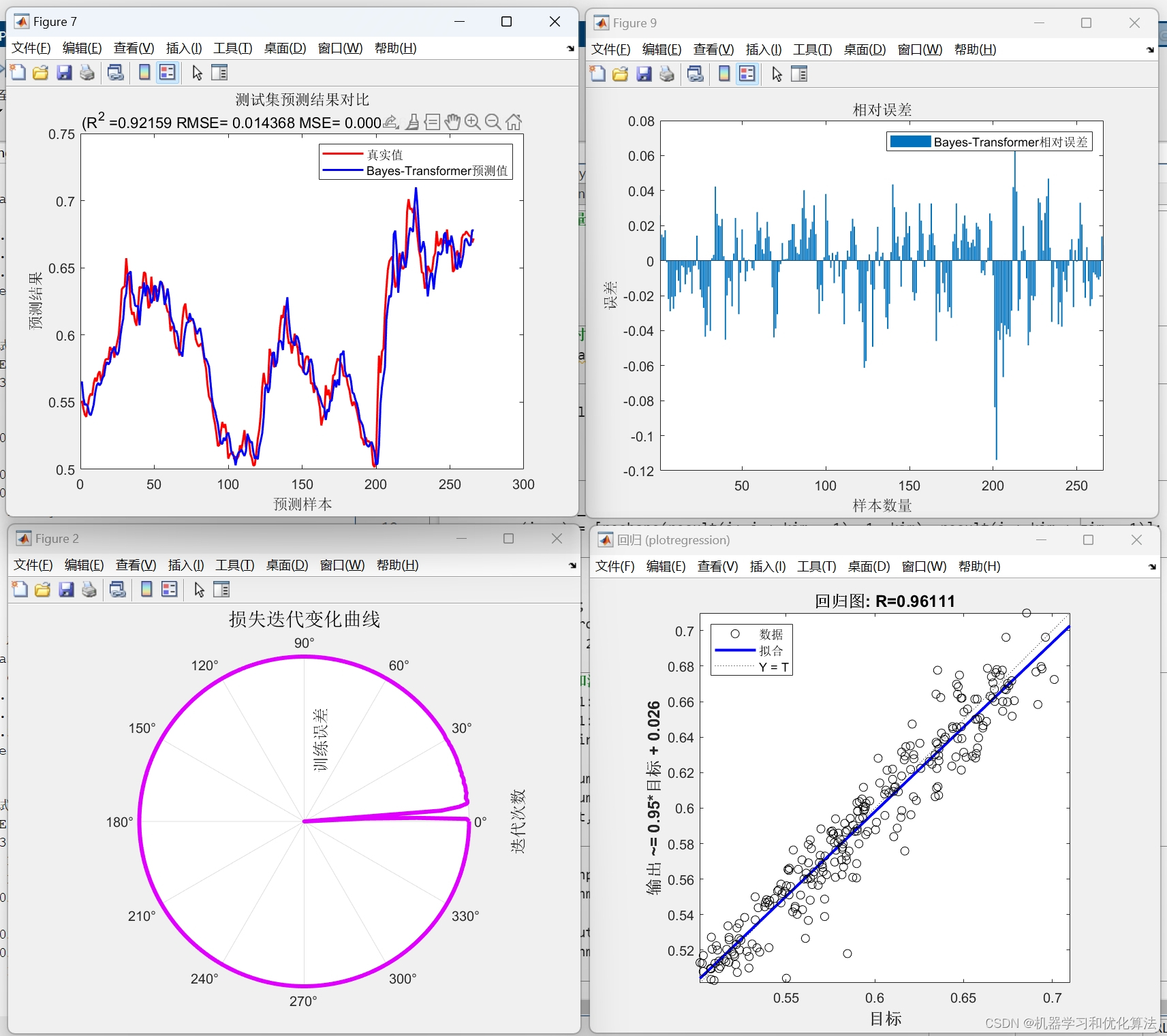The height and width of the screenshot is (1036, 1167).
Task: Click the export axes icon above Figure 7 plot
Action: [391, 122]
